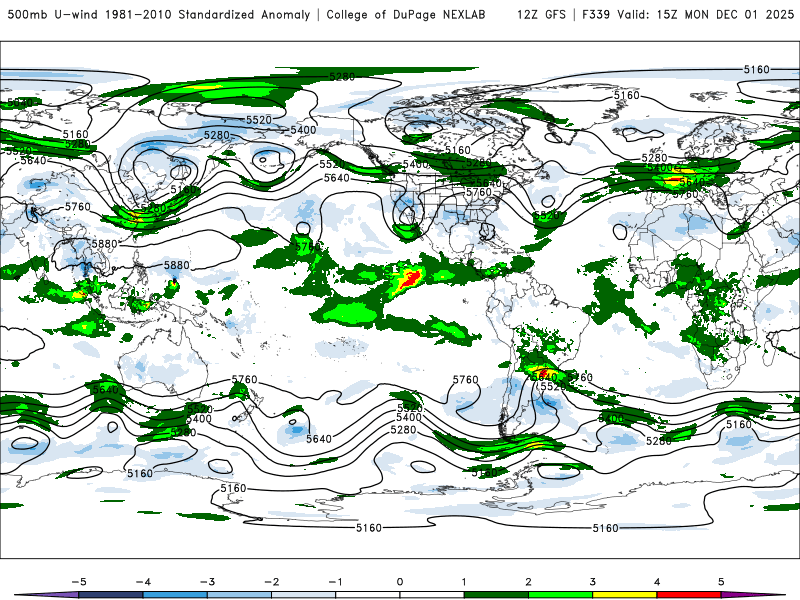Select the medium blue colorbar segment between -4 and -3

pyautogui.click(x=175, y=595)
